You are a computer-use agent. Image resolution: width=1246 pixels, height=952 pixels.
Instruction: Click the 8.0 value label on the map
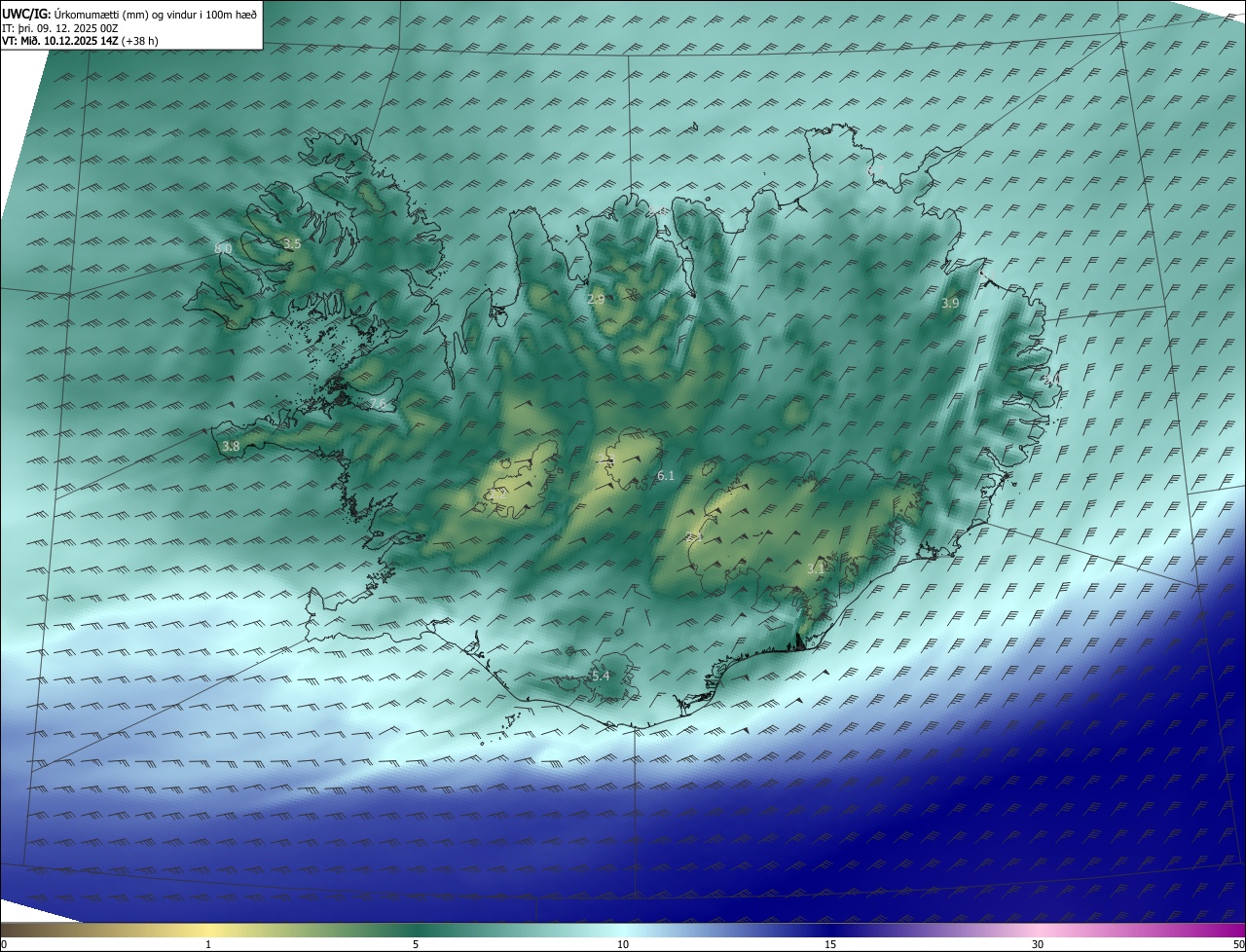[223, 249]
